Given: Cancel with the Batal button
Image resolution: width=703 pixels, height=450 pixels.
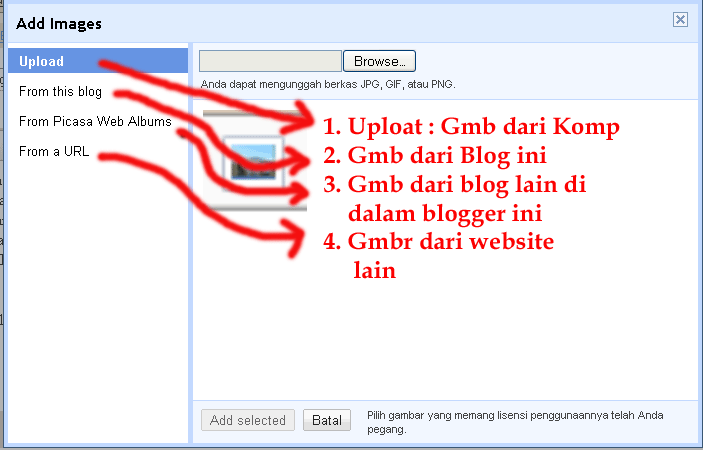Looking at the screenshot, I should coord(327,420).
